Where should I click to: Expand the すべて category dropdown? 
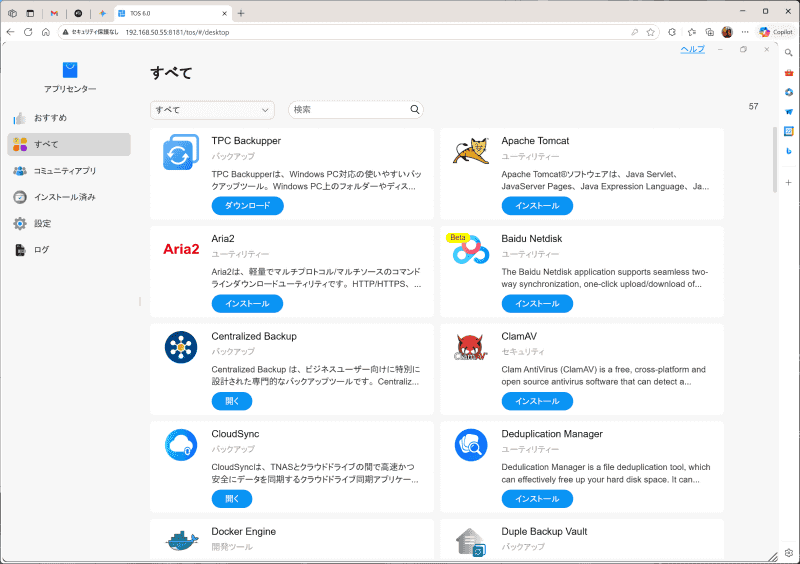212,110
